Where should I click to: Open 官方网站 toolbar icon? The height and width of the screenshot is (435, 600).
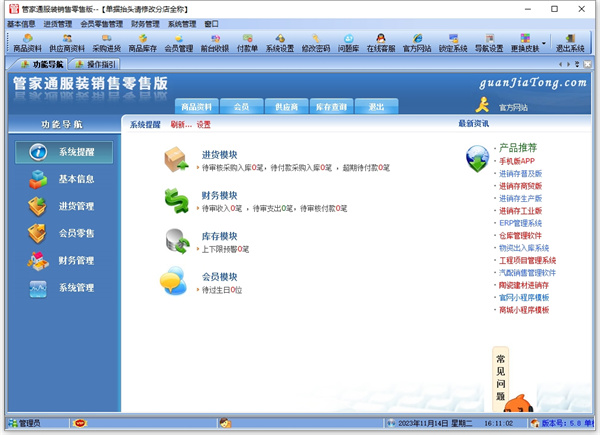pos(417,43)
